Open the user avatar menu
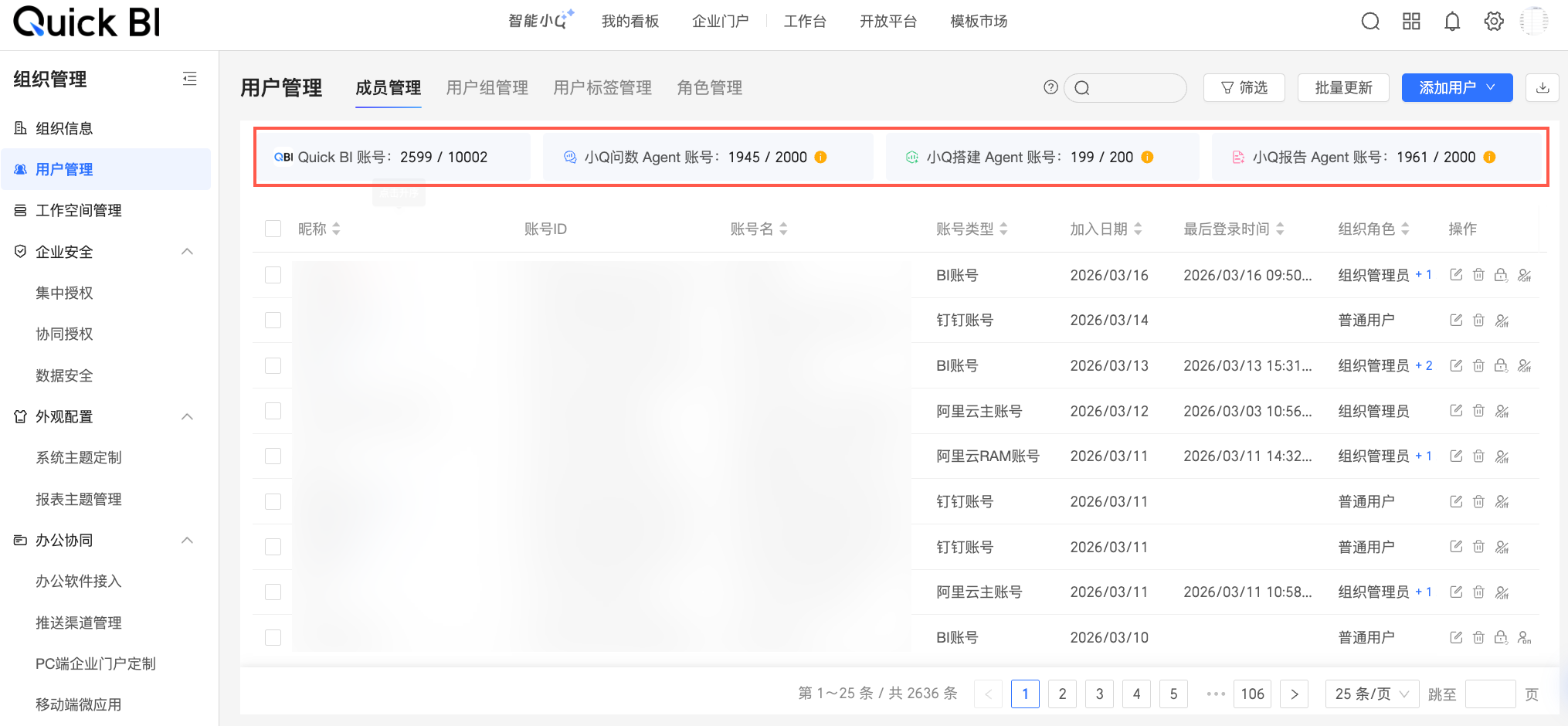 pos(1534,22)
